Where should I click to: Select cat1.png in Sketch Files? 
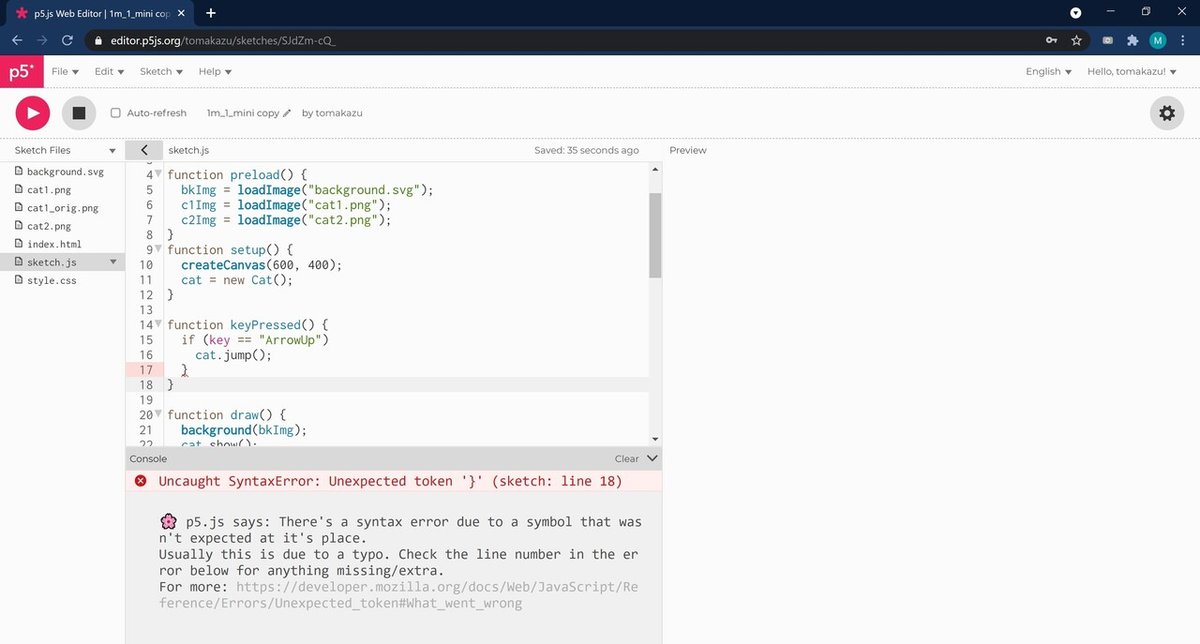tap(49, 190)
